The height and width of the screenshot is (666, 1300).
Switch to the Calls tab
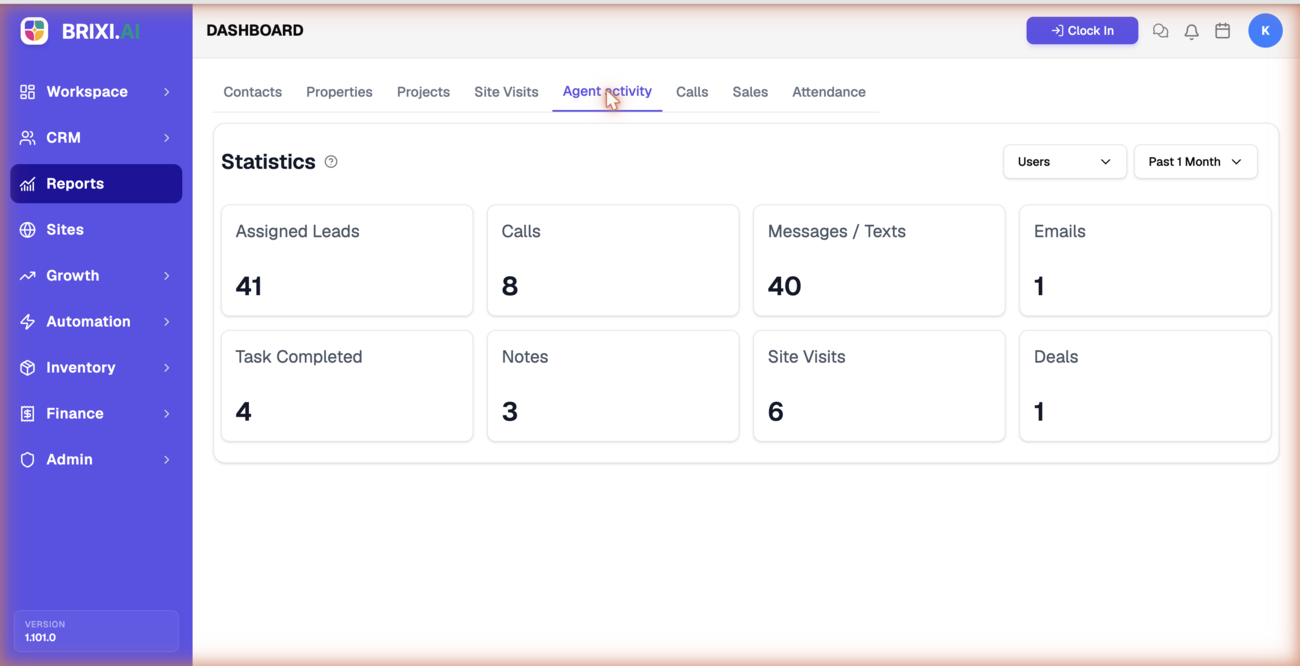692,92
